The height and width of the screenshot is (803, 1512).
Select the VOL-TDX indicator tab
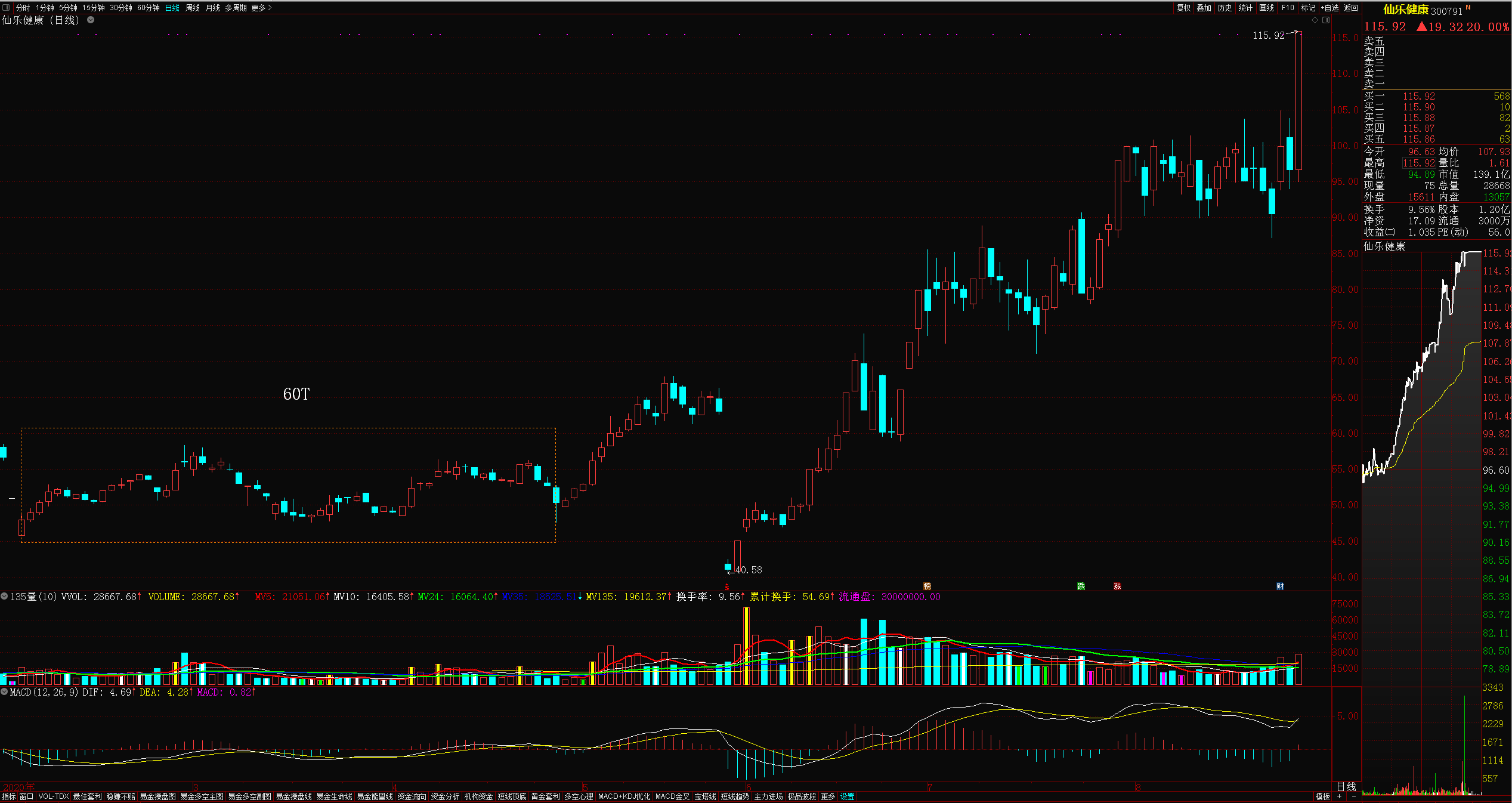coord(54,796)
